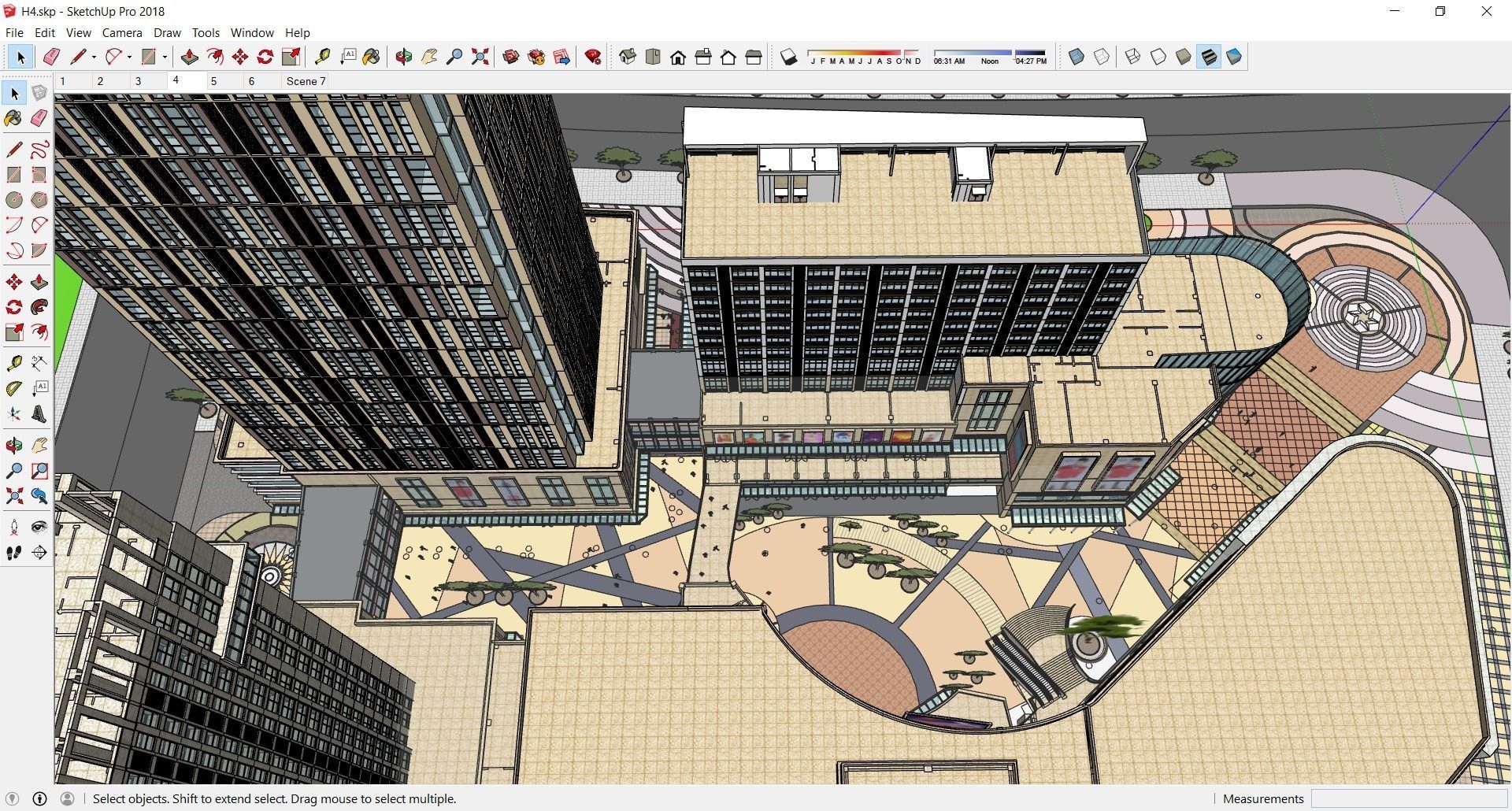Click the Top view icon
The image size is (1512, 811).
pyautogui.click(x=653, y=57)
